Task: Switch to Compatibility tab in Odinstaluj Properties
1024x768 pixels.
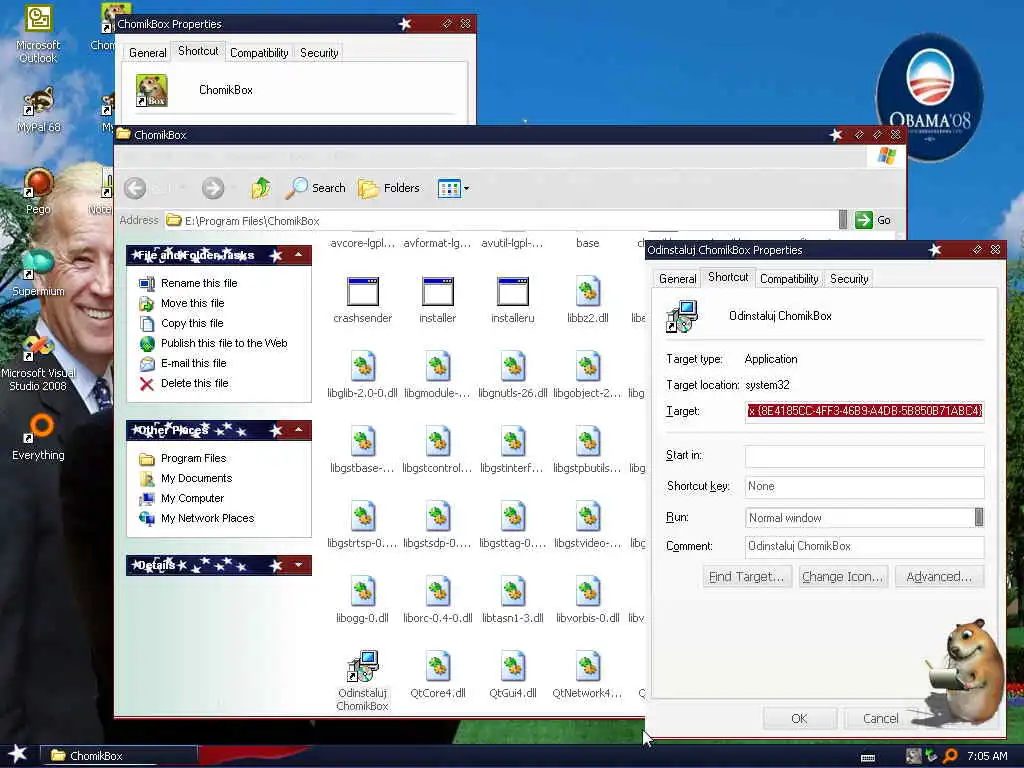Action: coord(789,279)
